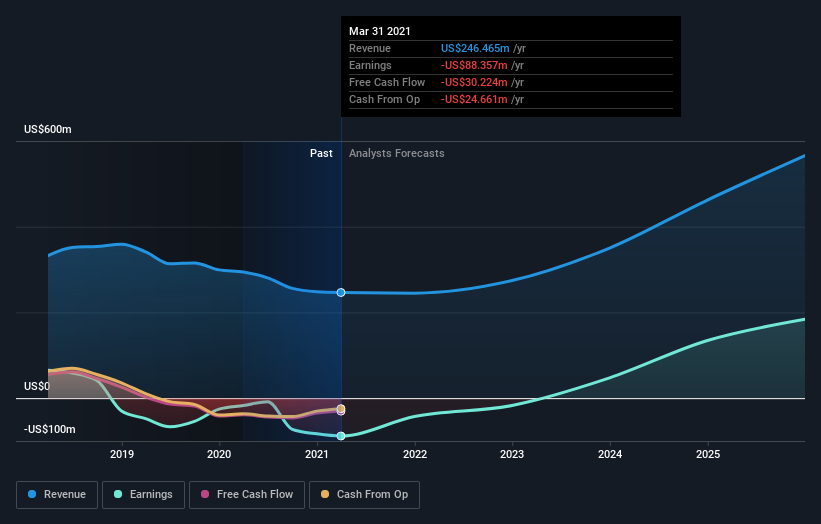
Task: Click the US$600m y-axis label
Action: pos(48,129)
